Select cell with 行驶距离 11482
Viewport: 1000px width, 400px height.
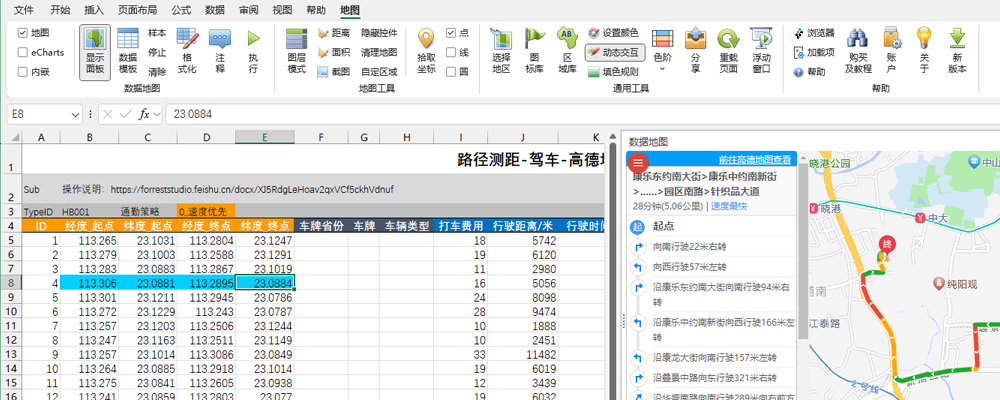point(523,354)
